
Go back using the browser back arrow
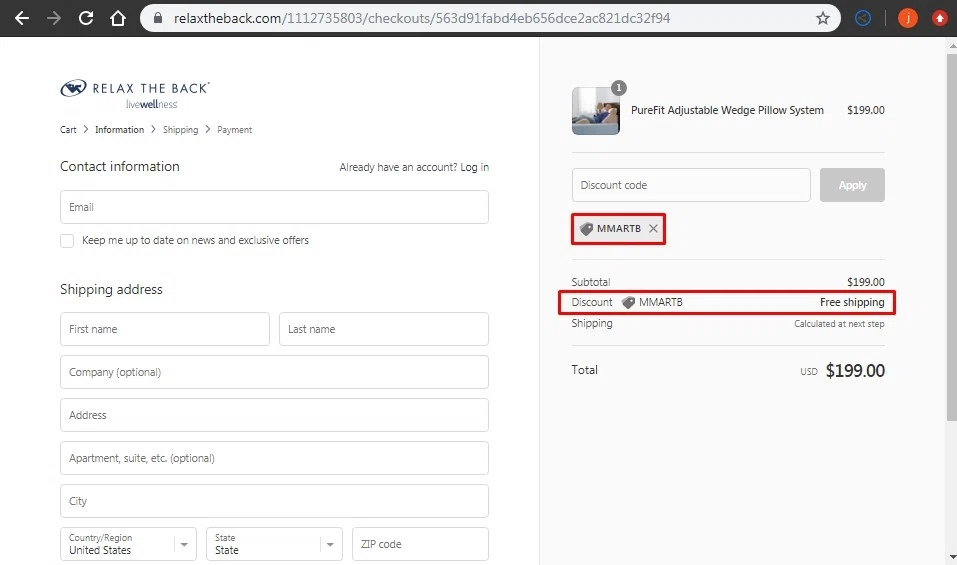[x=22, y=18]
